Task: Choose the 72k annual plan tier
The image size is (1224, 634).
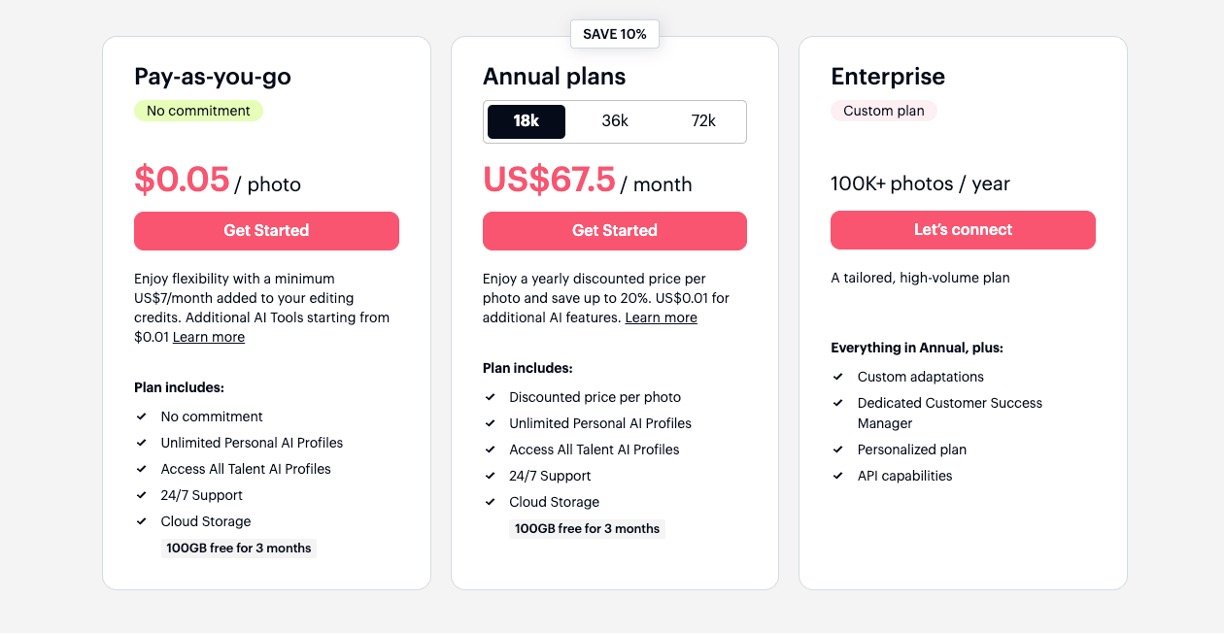Action: 703,121
